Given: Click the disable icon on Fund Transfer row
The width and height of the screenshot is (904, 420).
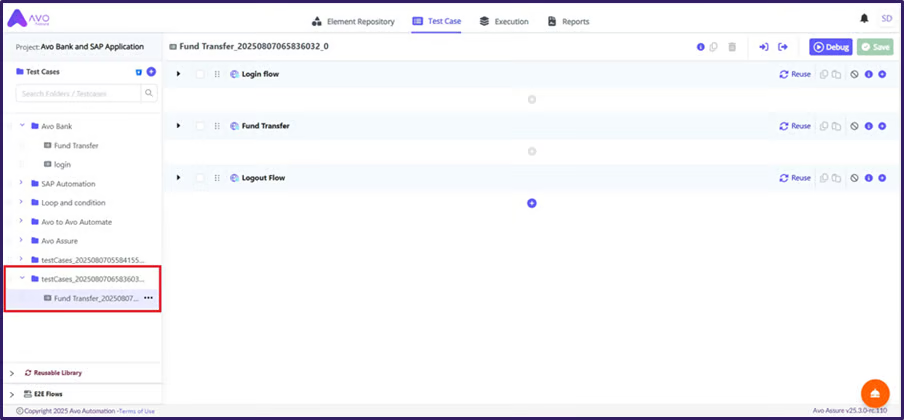Looking at the screenshot, I should [x=854, y=126].
